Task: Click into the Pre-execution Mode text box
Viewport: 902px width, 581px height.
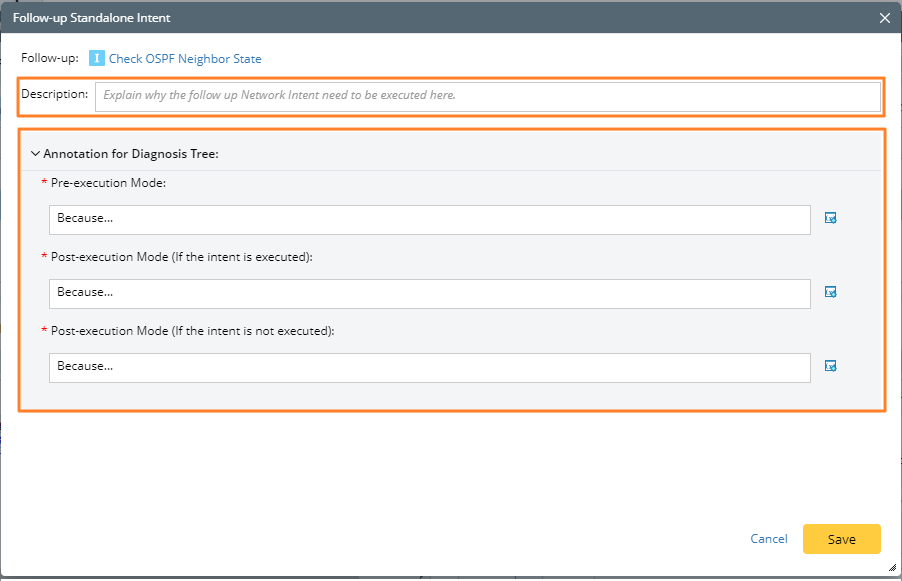Action: tap(429, 219)
